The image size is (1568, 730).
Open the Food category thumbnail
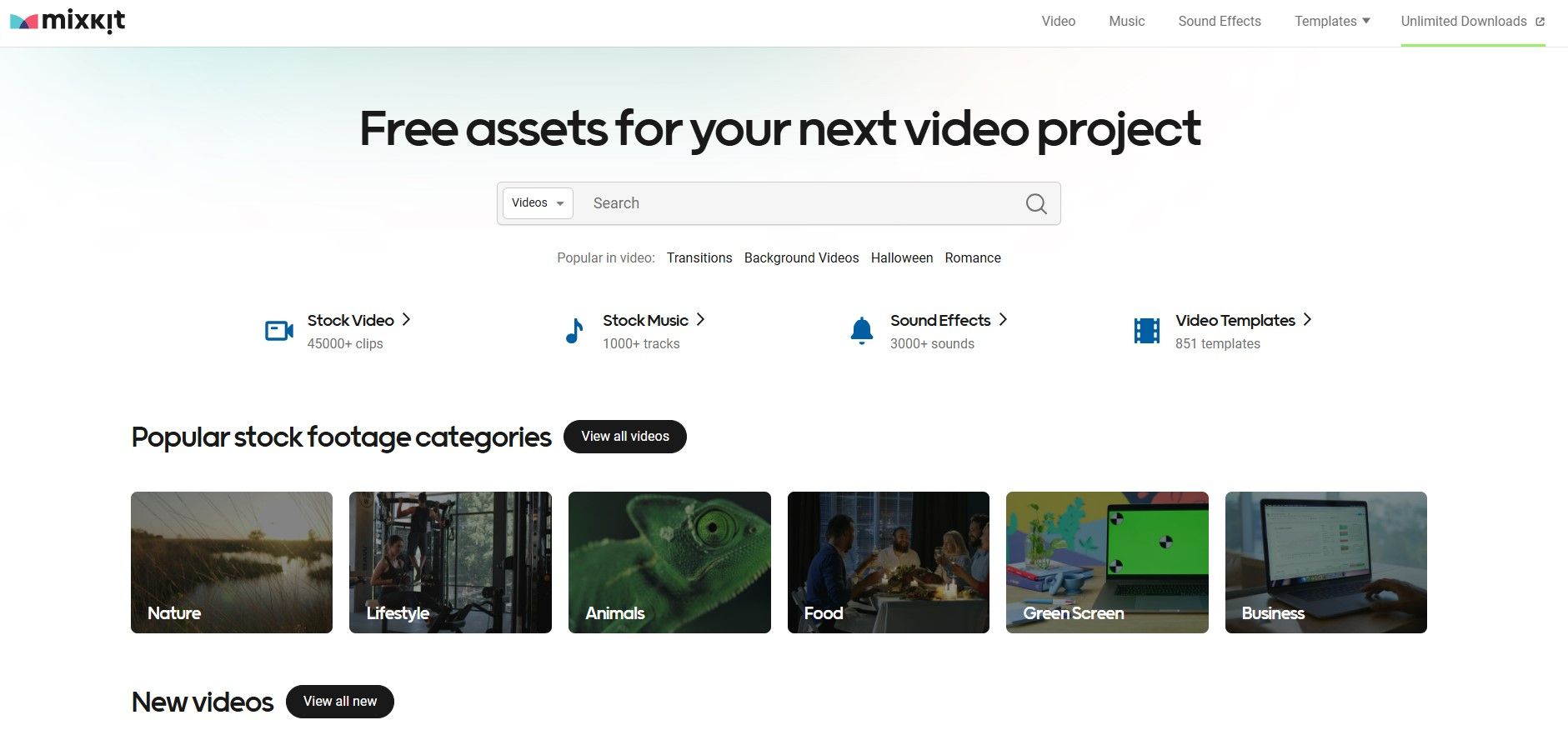pos(889,562)
